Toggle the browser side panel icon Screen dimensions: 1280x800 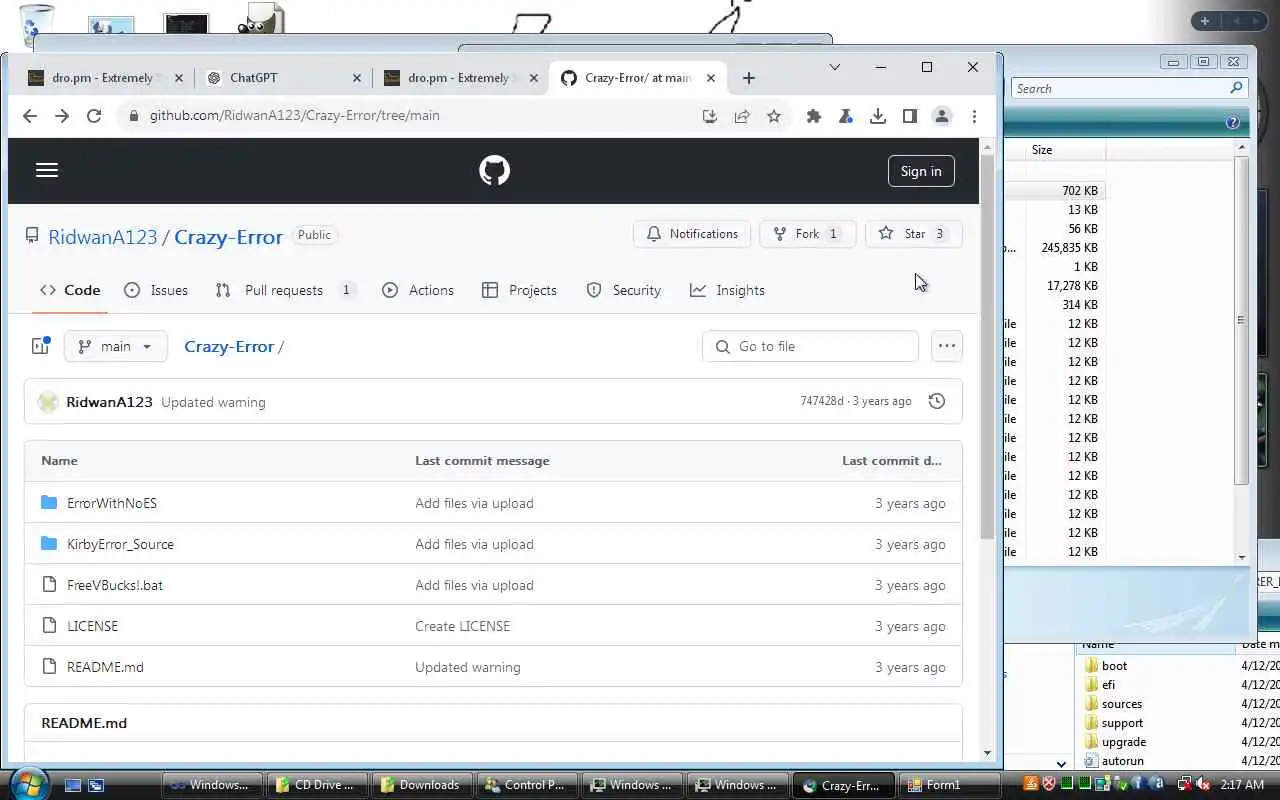pos(910,116)
